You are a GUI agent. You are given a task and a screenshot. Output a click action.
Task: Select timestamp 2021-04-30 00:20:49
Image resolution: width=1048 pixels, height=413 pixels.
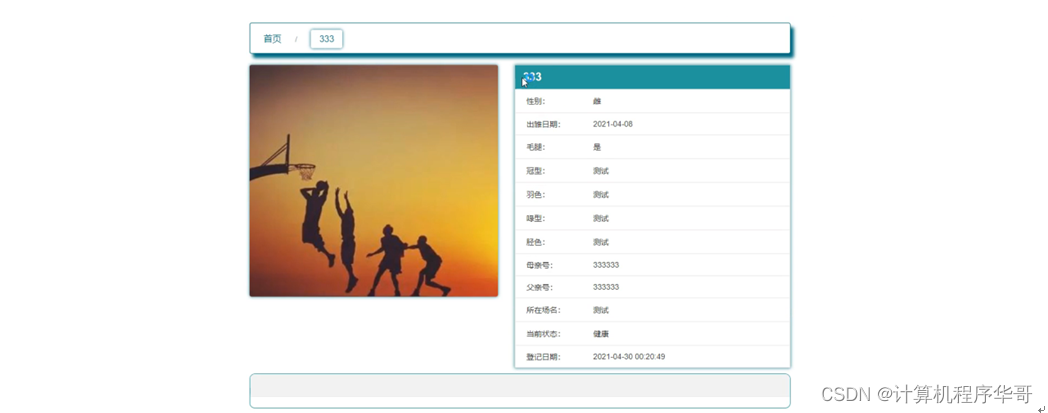(x=629, y=357)
